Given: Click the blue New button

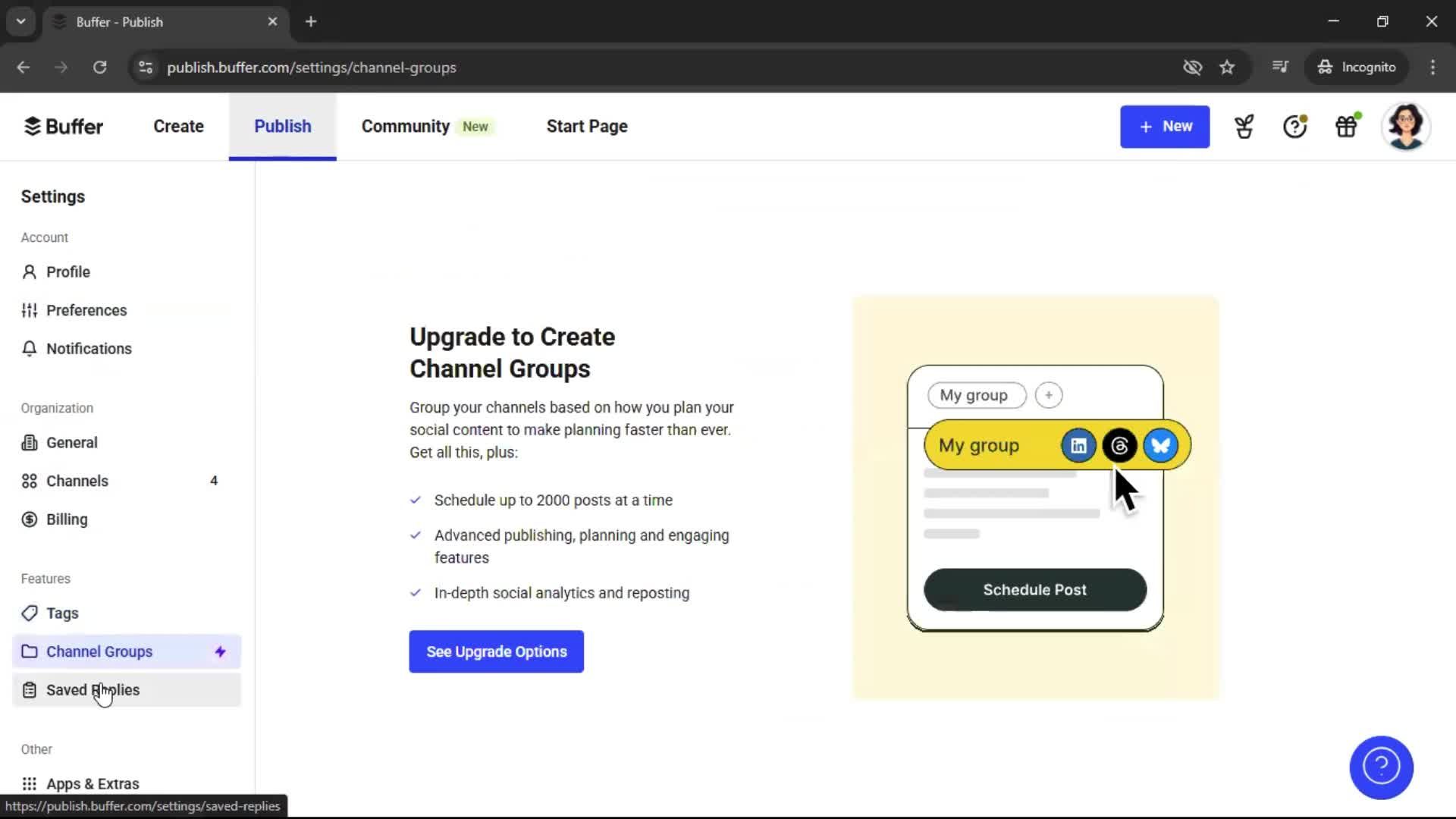Looking at the screenshot, I should point(1164,127).
